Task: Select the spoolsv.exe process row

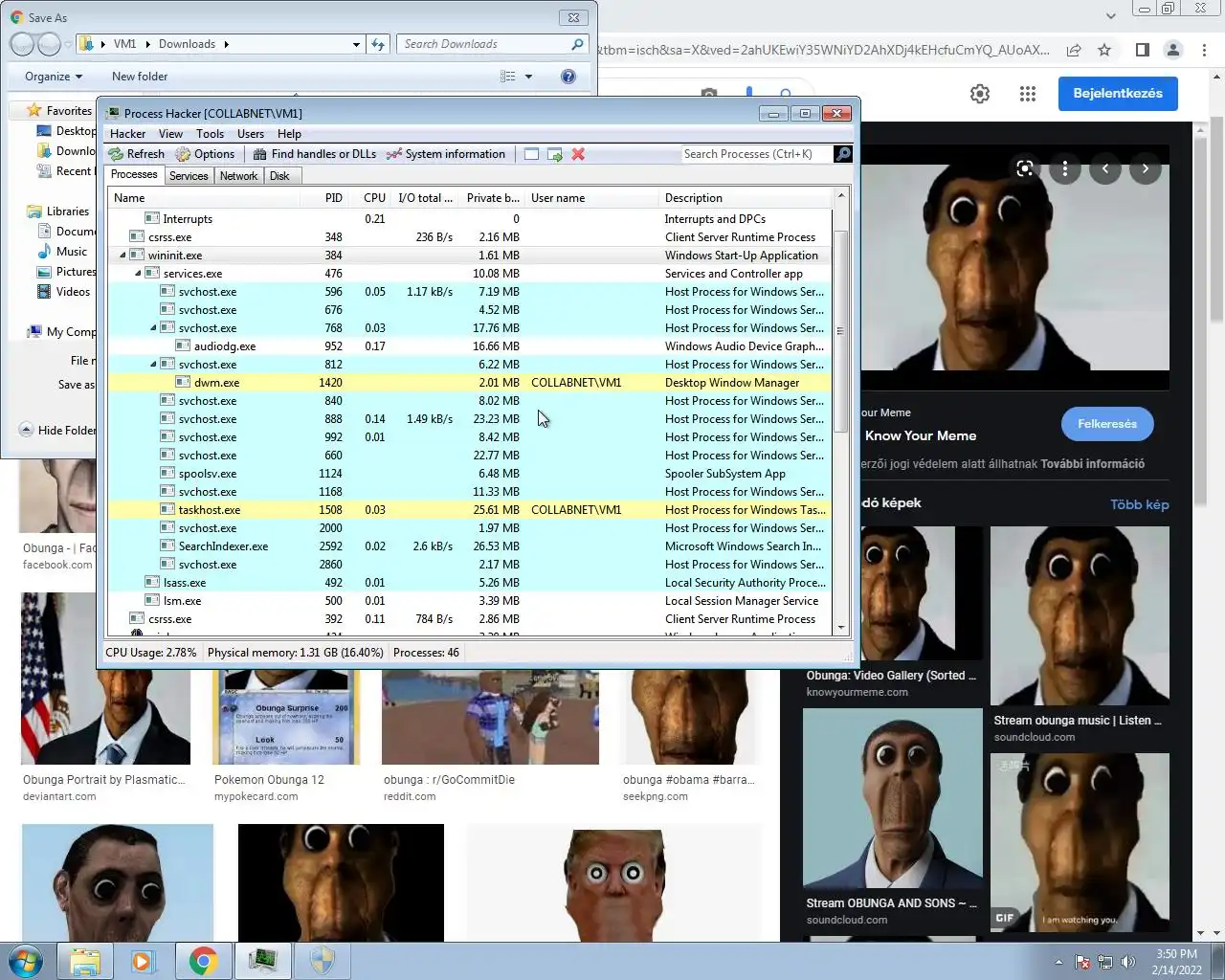Action: coord(469,474)
